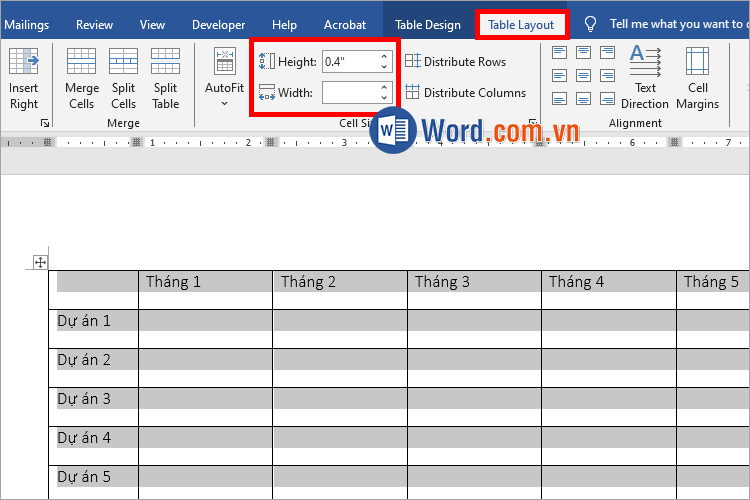Click the table move handle
The image size is (750, 500).
point(40,262)
